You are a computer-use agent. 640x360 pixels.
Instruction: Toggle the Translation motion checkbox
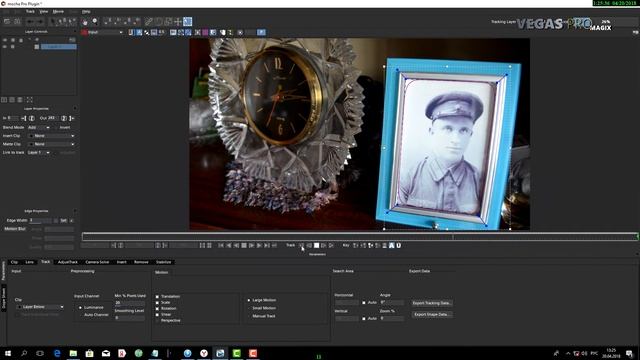tap(157, 297)
